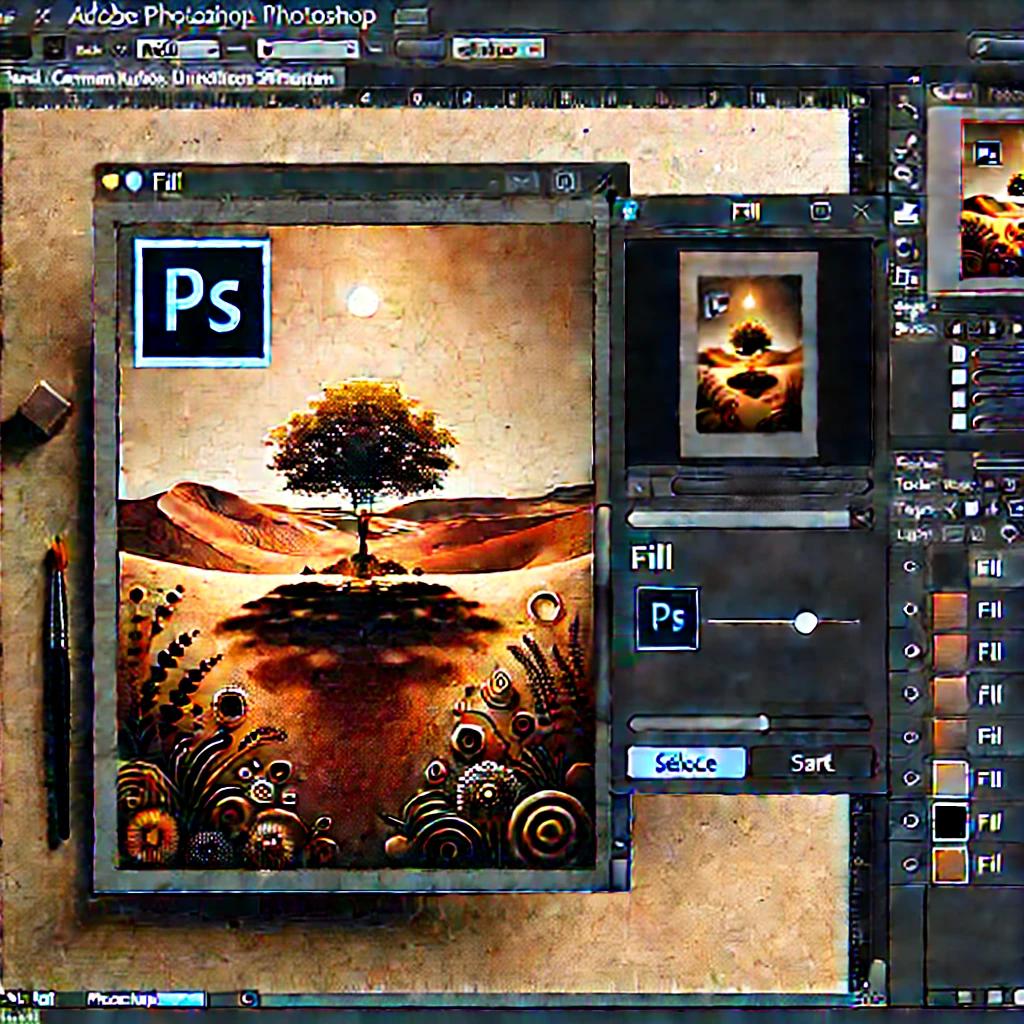Click the gray rounded button in the options bar
1024x1024 pixels.
[x=420, y=49]
